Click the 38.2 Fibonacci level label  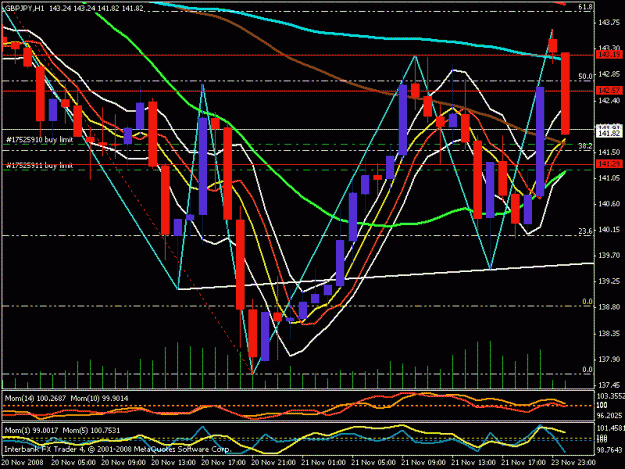click(x=585, y=147)
